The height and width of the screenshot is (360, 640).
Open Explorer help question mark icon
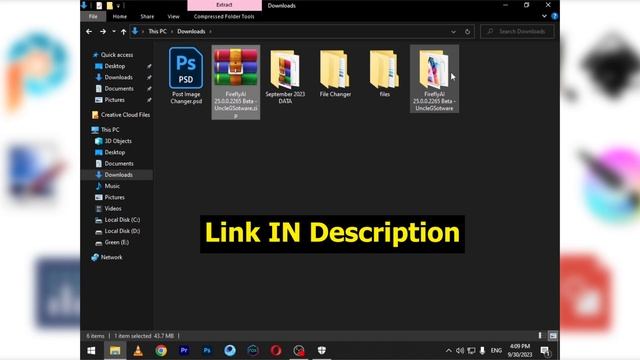pyautogui.click(x=554, y=16)
